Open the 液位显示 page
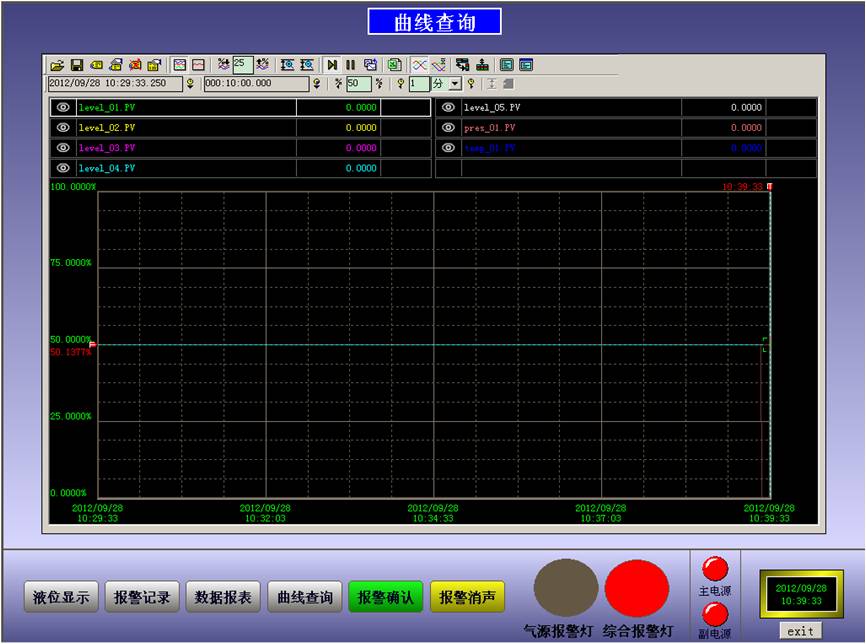Screen dimensions: 866x644 61,598
